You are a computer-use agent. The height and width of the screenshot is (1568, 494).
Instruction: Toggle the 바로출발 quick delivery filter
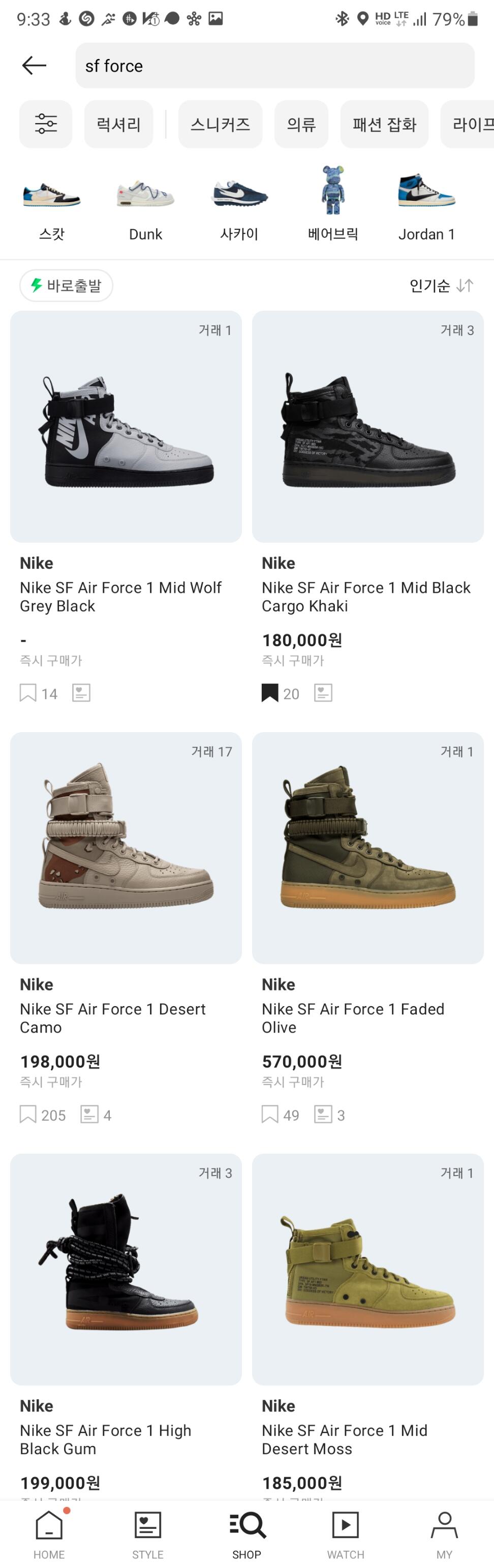click(x=66, y=285)
